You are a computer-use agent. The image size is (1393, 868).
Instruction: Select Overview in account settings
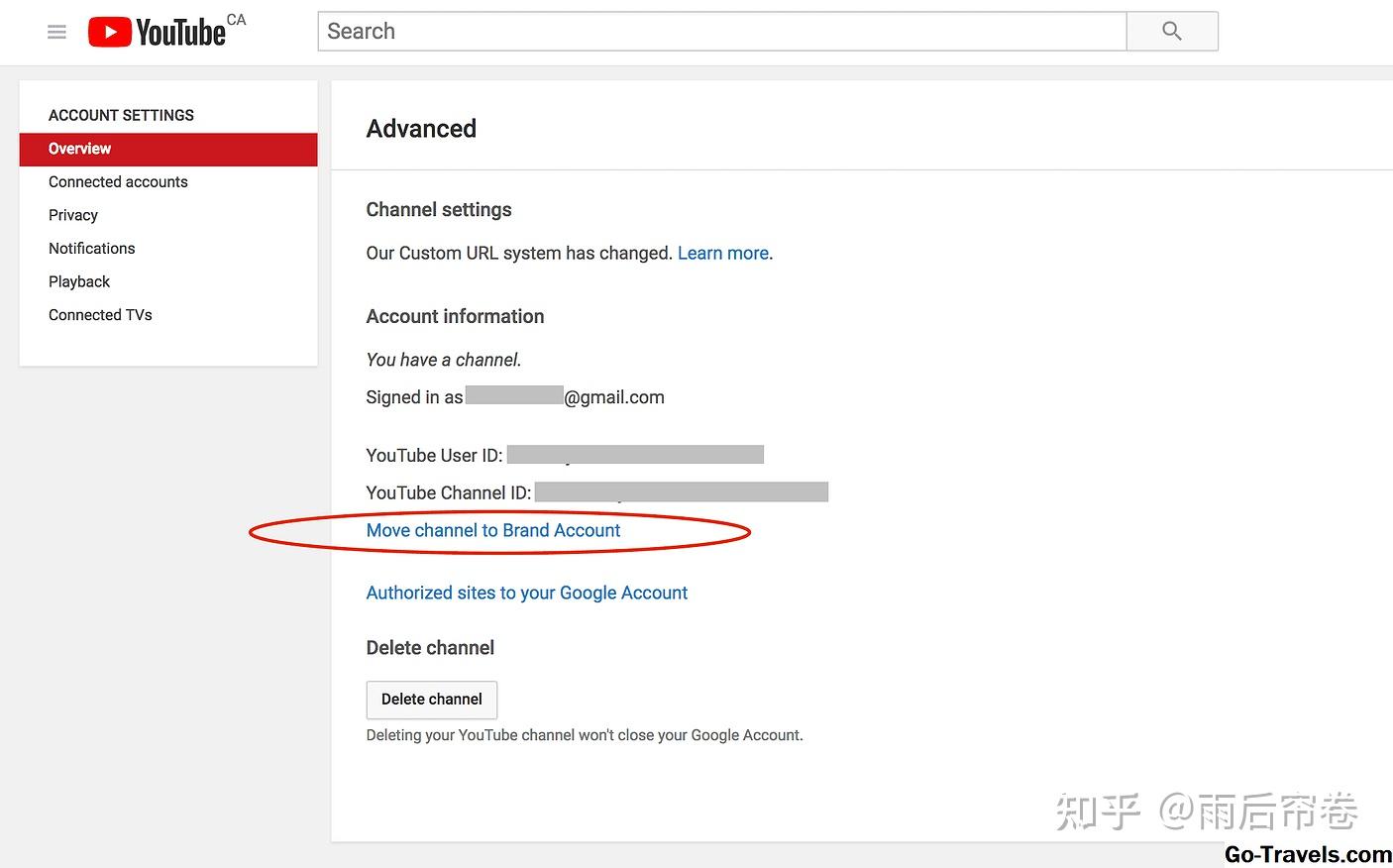point(168,149)
